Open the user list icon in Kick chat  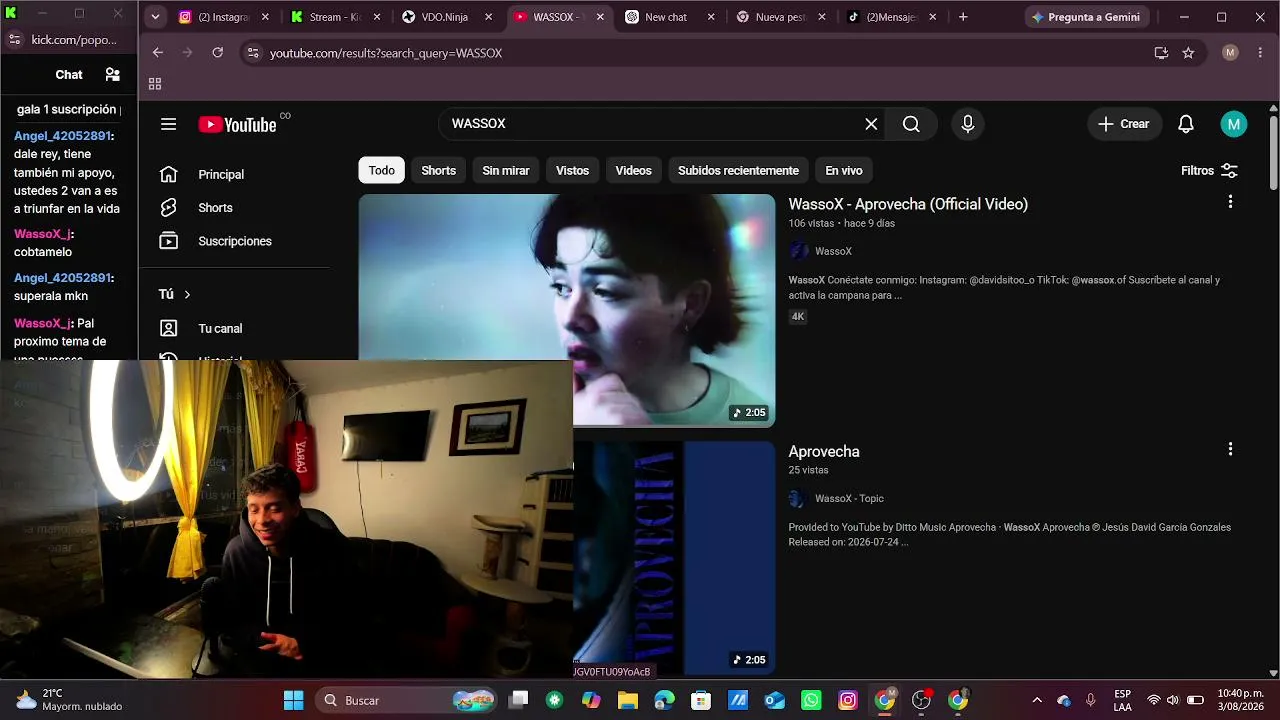[113, 74]
